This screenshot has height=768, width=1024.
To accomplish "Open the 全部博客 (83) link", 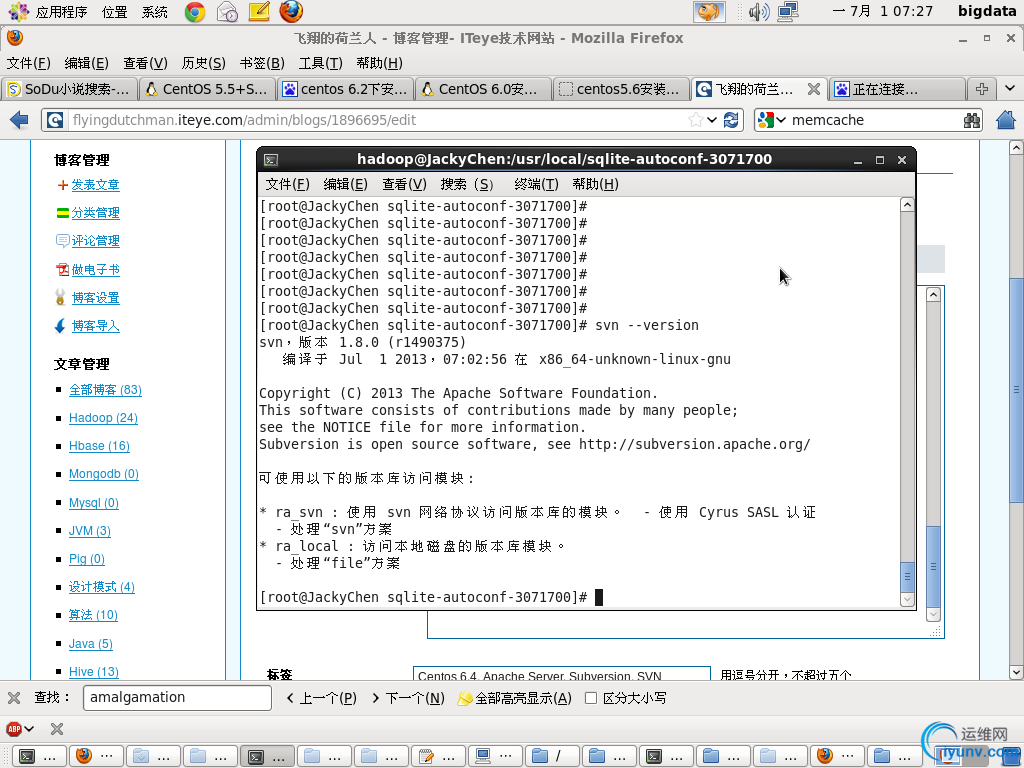I will click(x=105, y=390).
